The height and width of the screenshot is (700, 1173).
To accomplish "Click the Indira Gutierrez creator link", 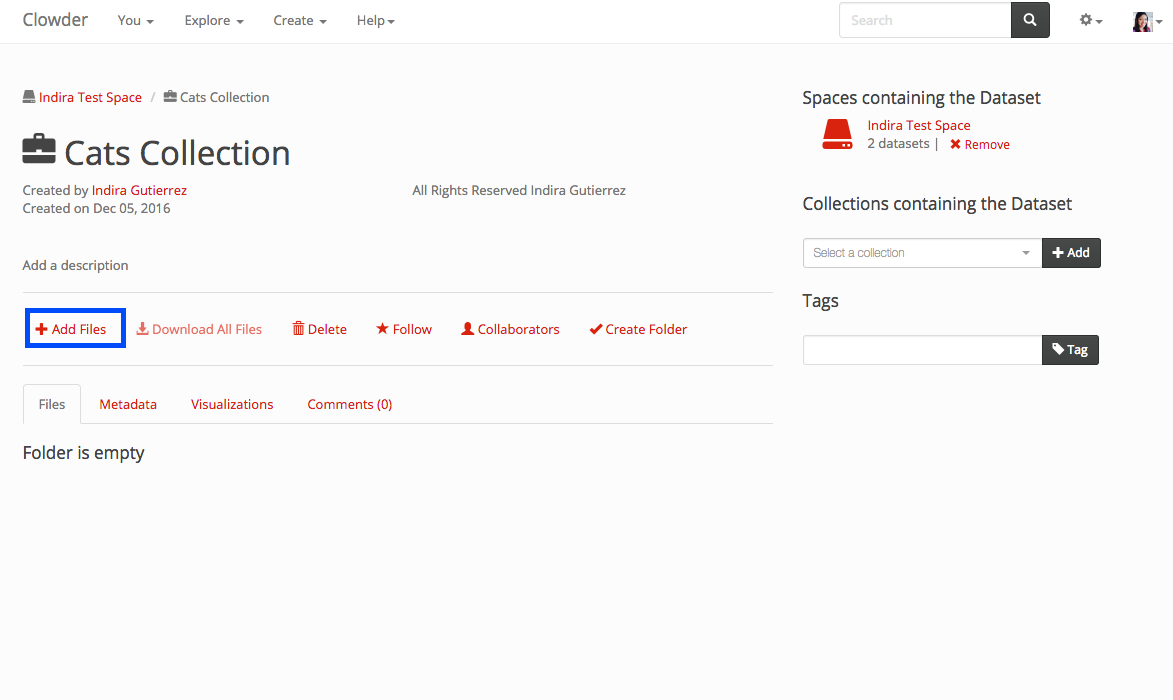I will click(x=139, y=190).
